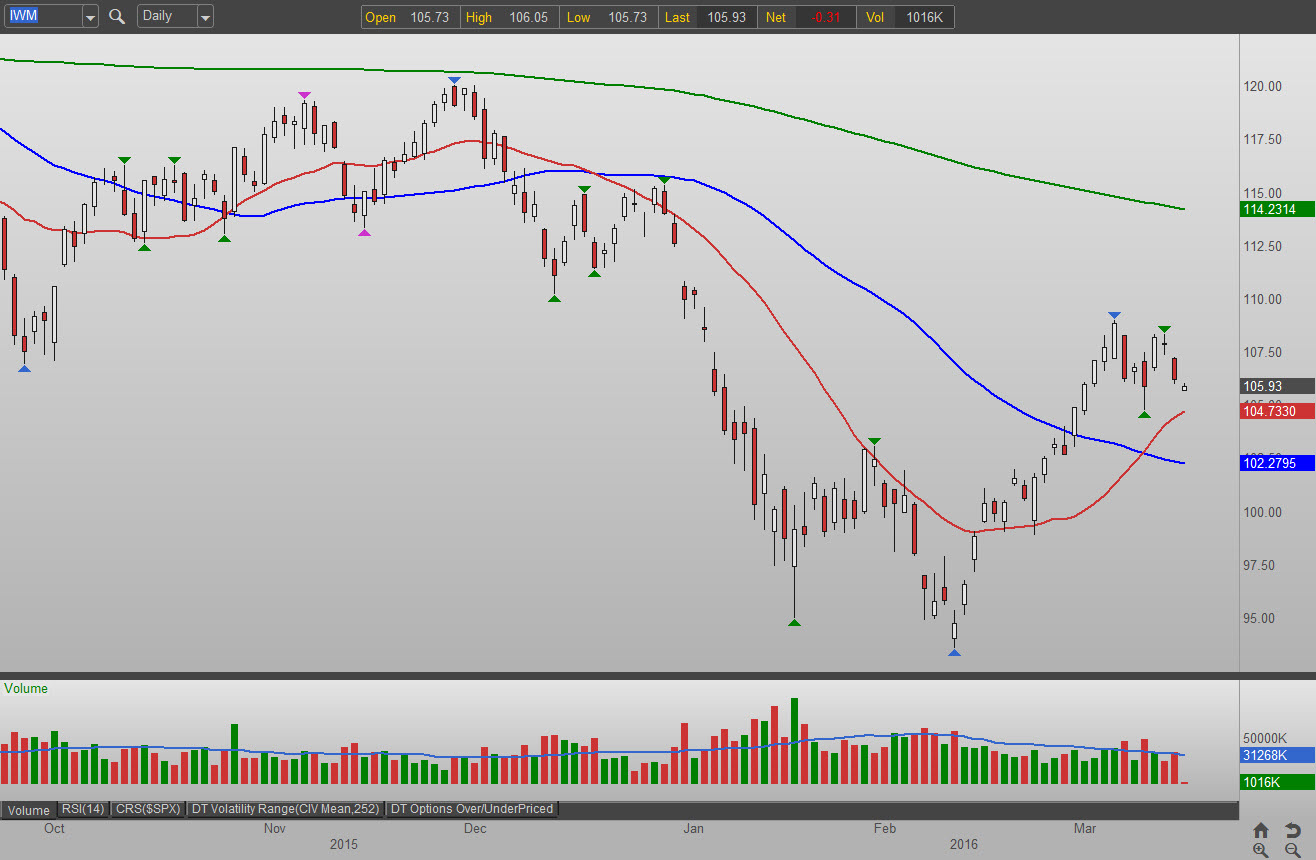Screen dimensions: 1316x860
Task: Click the blue pivot triangle above December high
Action: click(x=454, y=80)
